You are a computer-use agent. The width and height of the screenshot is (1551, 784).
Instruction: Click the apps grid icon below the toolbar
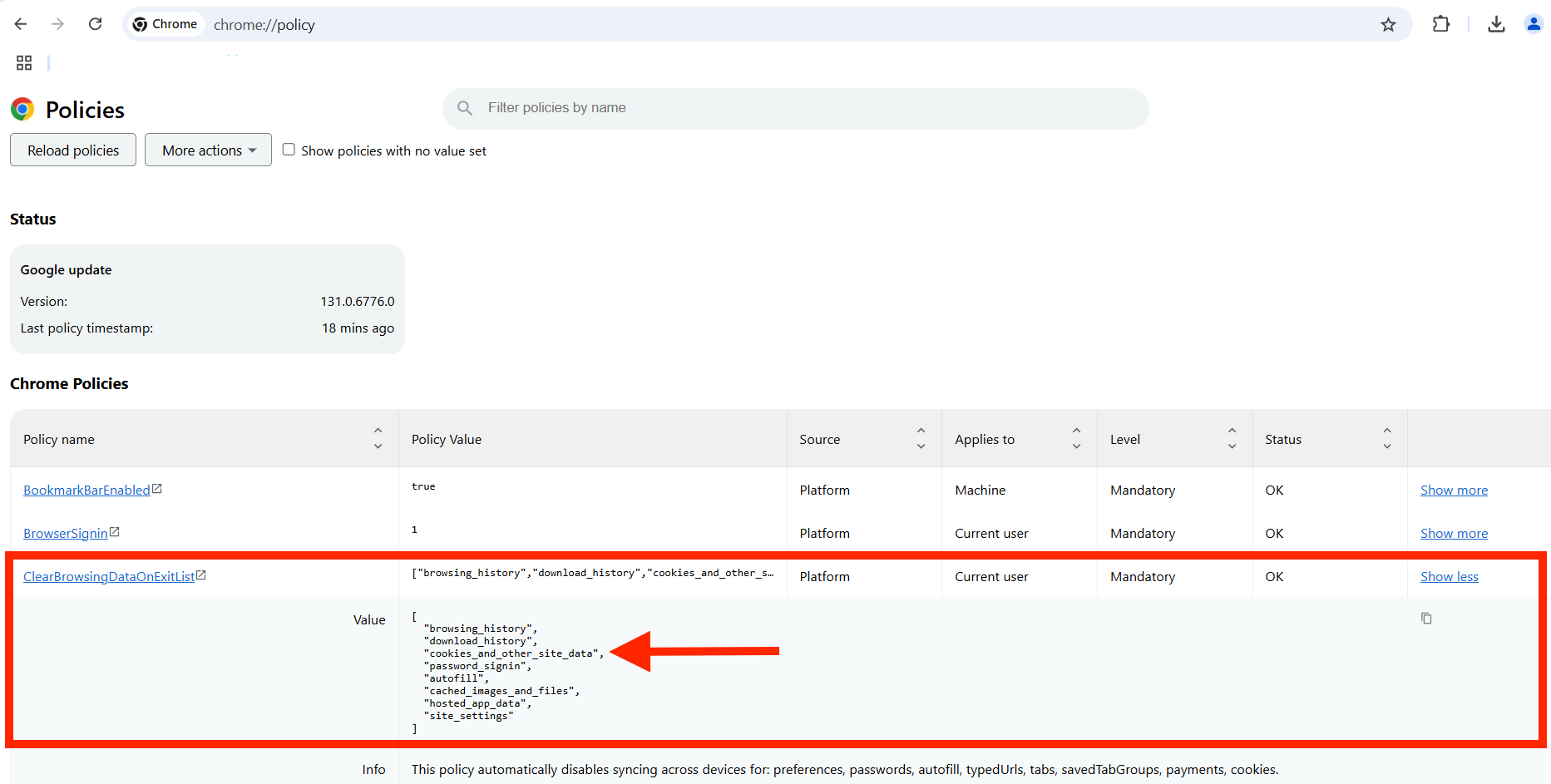(23, 62)
